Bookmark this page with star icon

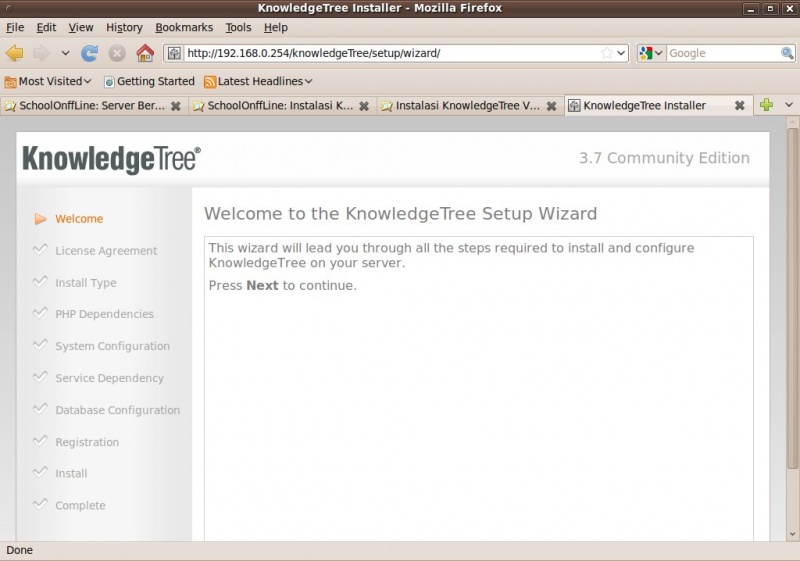606,53
